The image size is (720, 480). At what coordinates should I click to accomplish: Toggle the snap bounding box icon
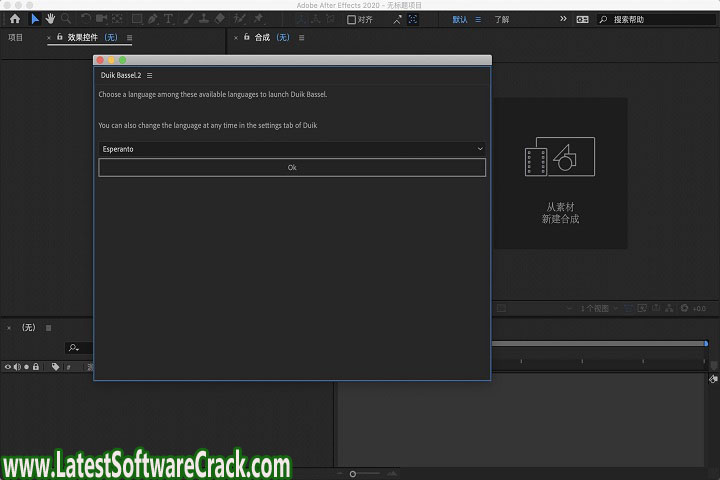tap(413, 19)
